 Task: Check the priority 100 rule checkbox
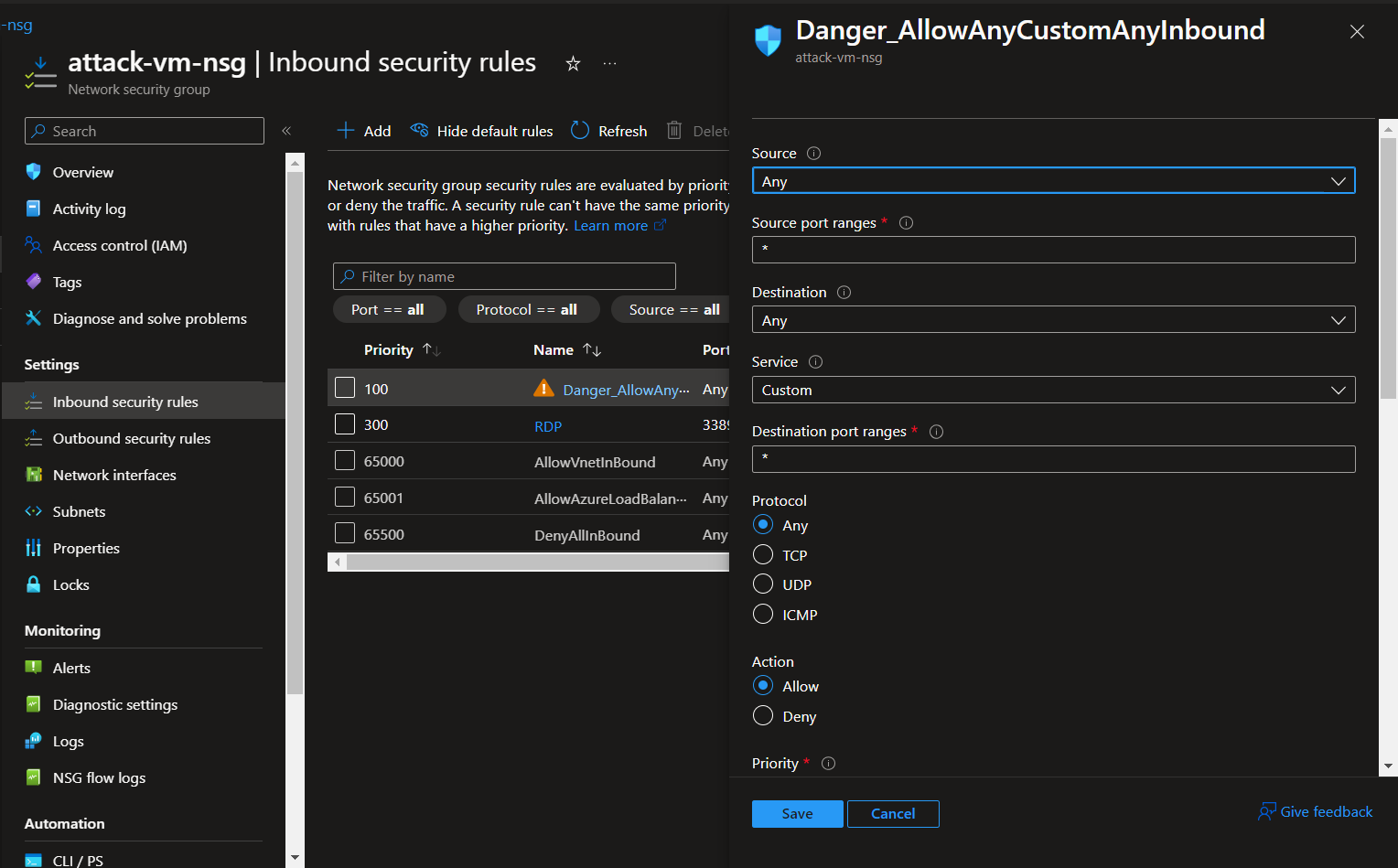coord(345,388)
